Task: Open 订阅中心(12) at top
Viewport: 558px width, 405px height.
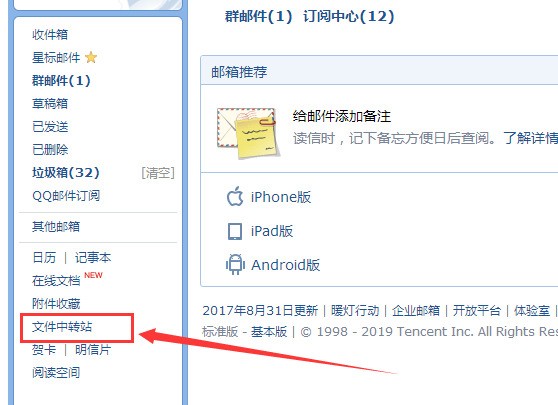Action: [x=349, y=16]
